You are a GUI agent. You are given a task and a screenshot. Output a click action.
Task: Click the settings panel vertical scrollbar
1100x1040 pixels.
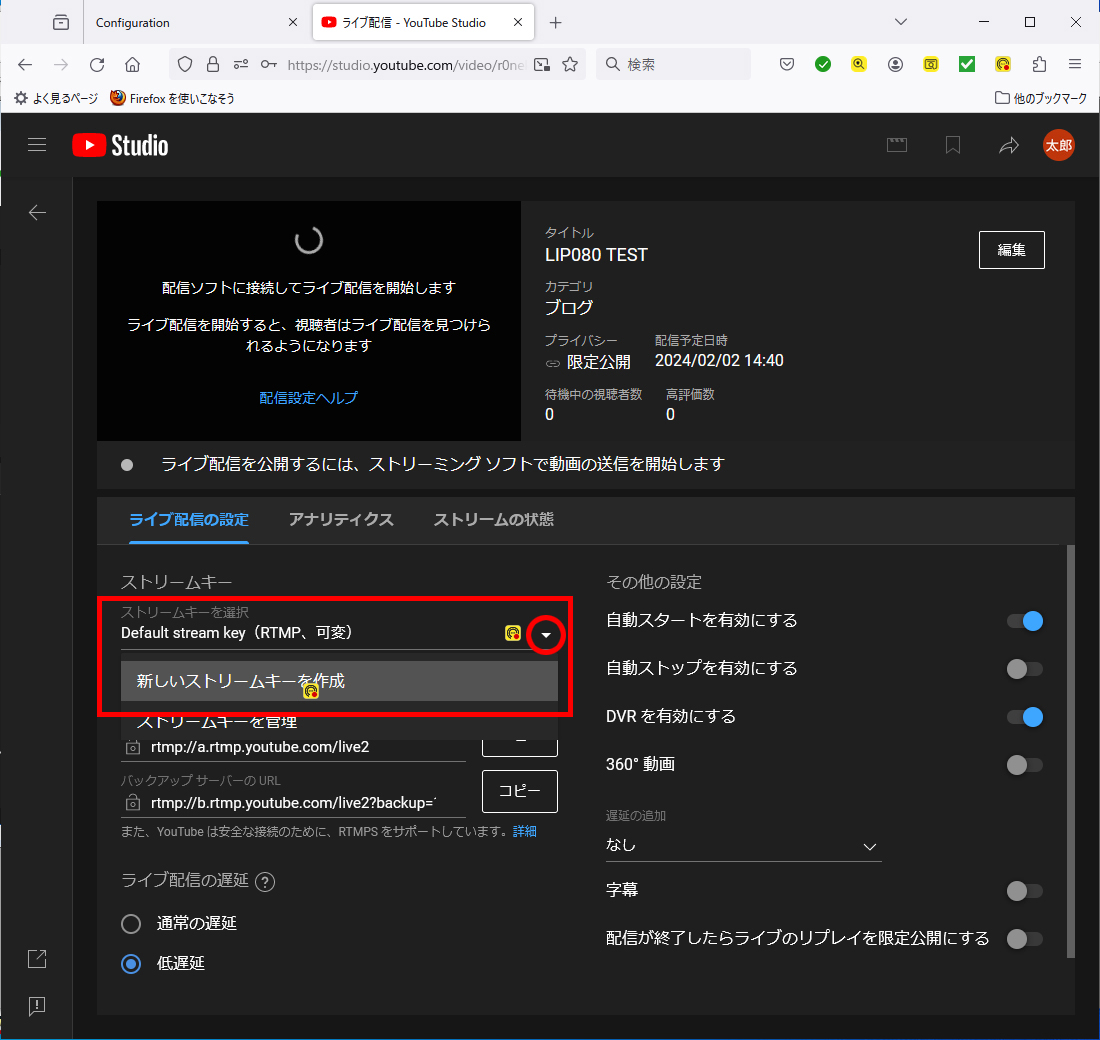[1071, 751]
